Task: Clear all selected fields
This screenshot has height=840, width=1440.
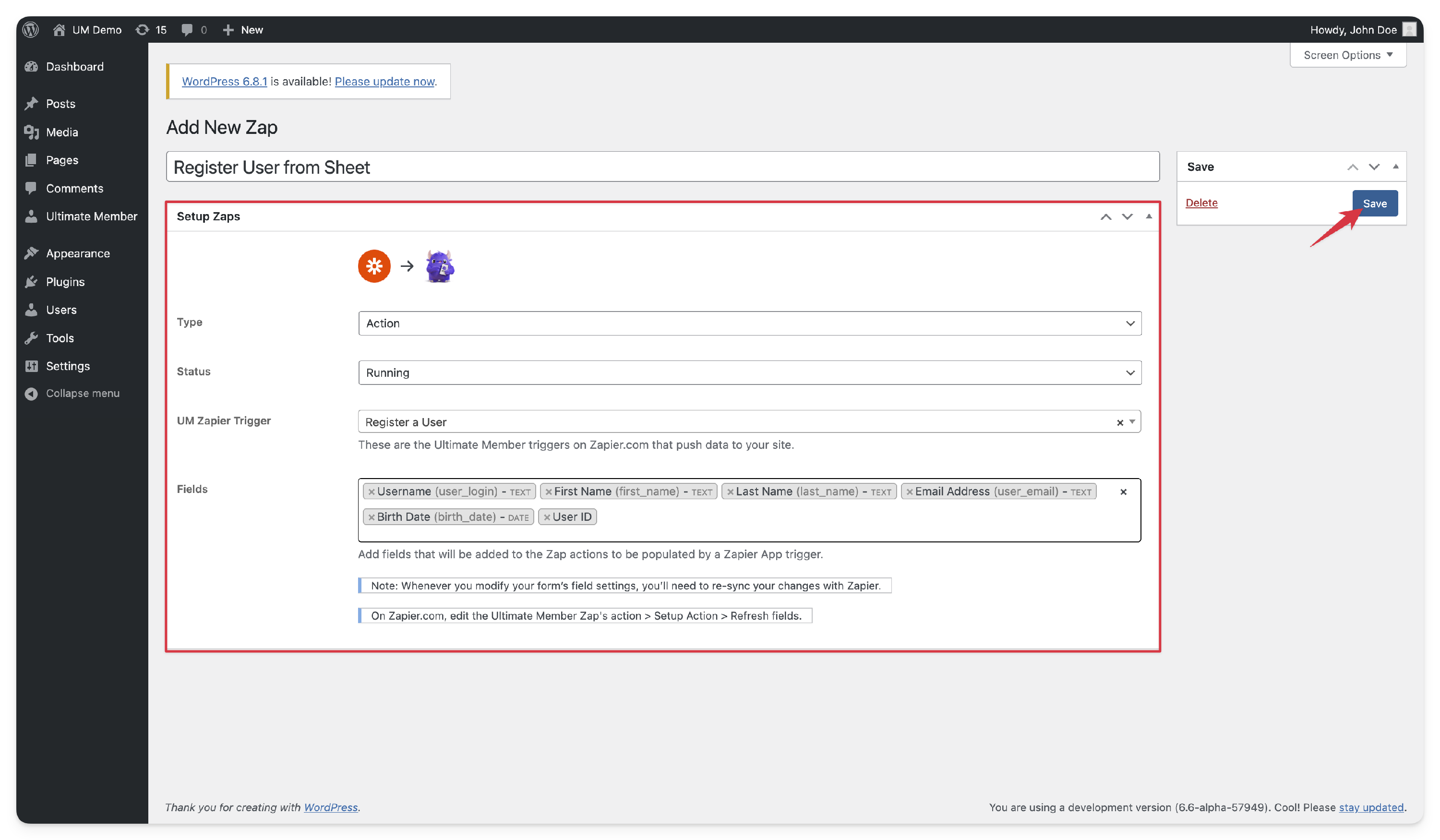Action: coord(1123,492)
